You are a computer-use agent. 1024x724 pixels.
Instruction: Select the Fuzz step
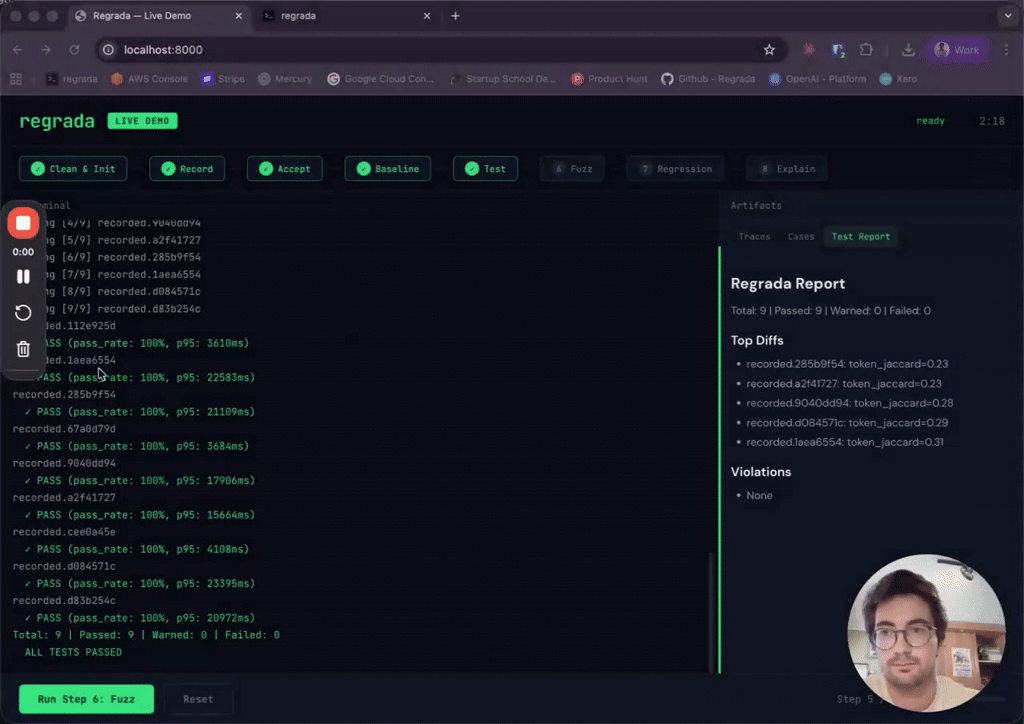572,168
